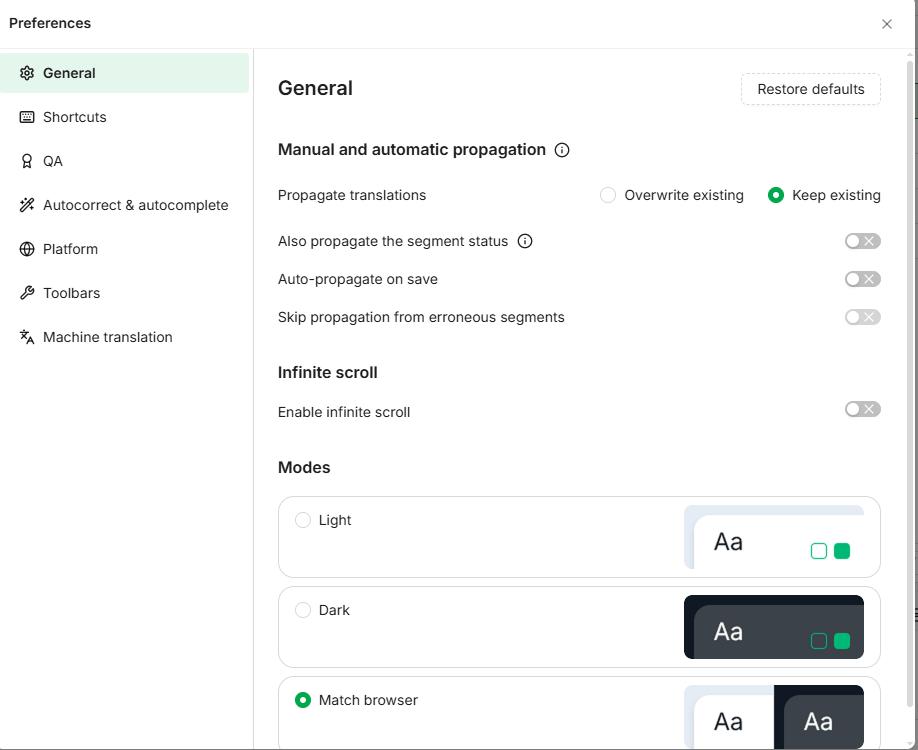Viewport: 918px width, 750px height.
Task: Click the 'Modes' heading
Action: 304,467
